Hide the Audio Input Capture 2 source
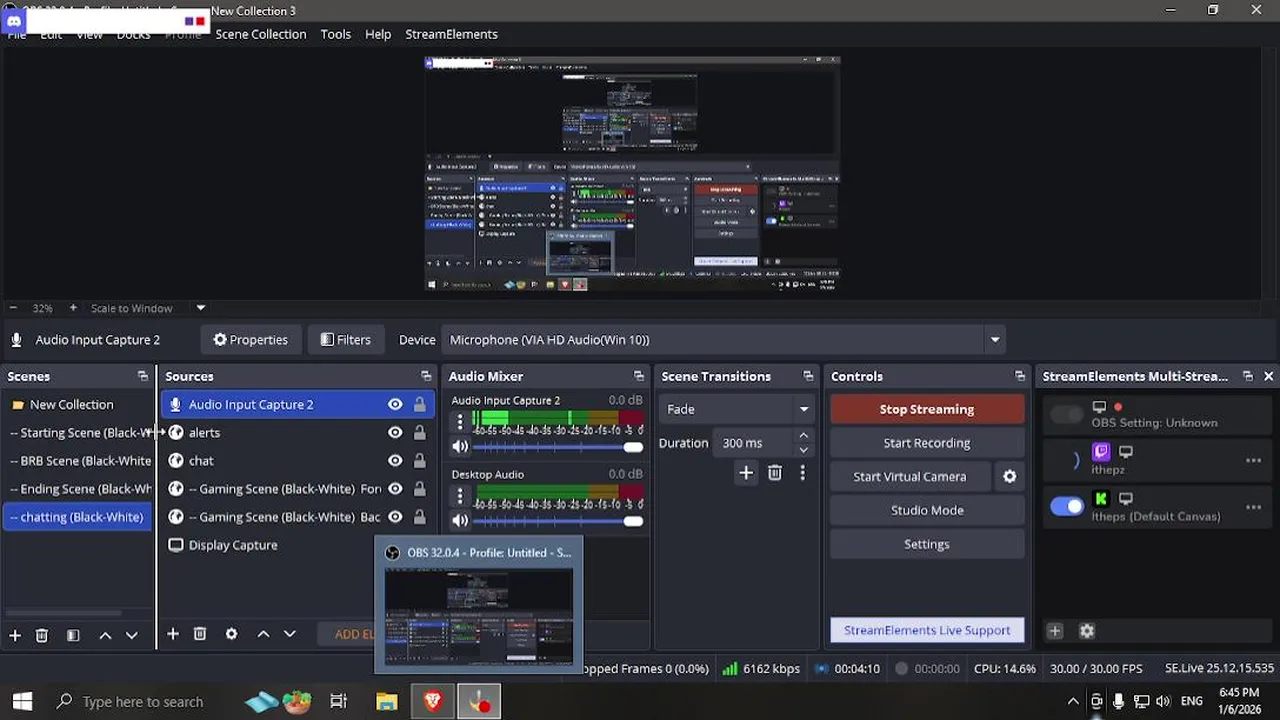Image resolution: width=1280 pixels, height=720 pixels. 395,404
